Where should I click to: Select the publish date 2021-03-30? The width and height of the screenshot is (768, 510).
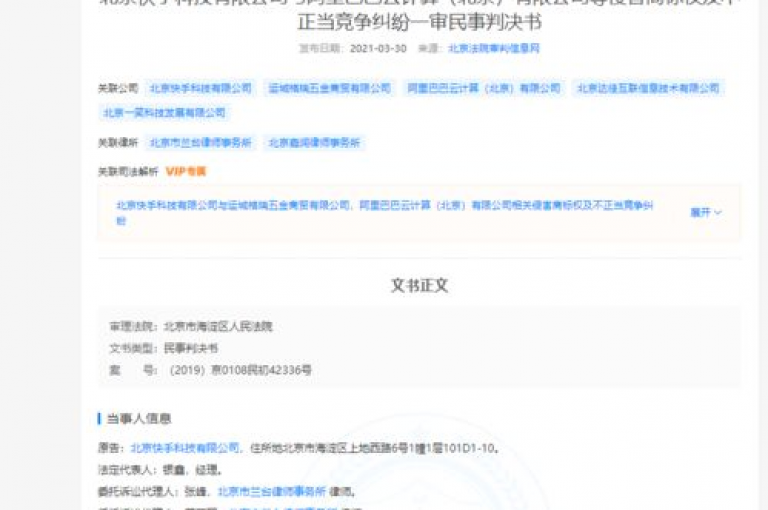[x=378, y=48]
